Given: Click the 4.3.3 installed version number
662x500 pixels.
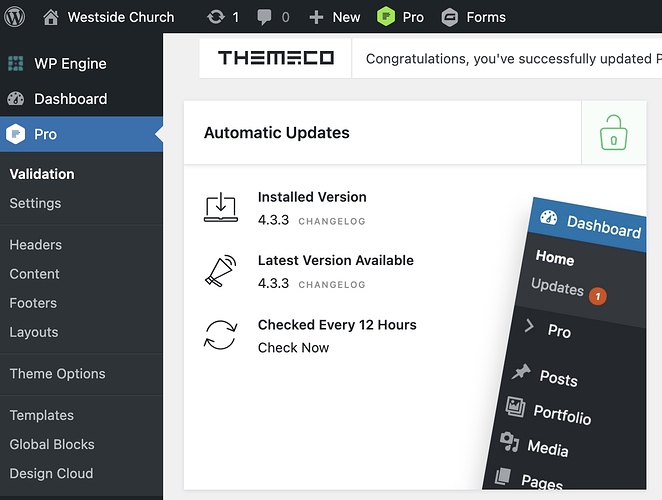Looking at the screenshot, I should click(273, 220).
